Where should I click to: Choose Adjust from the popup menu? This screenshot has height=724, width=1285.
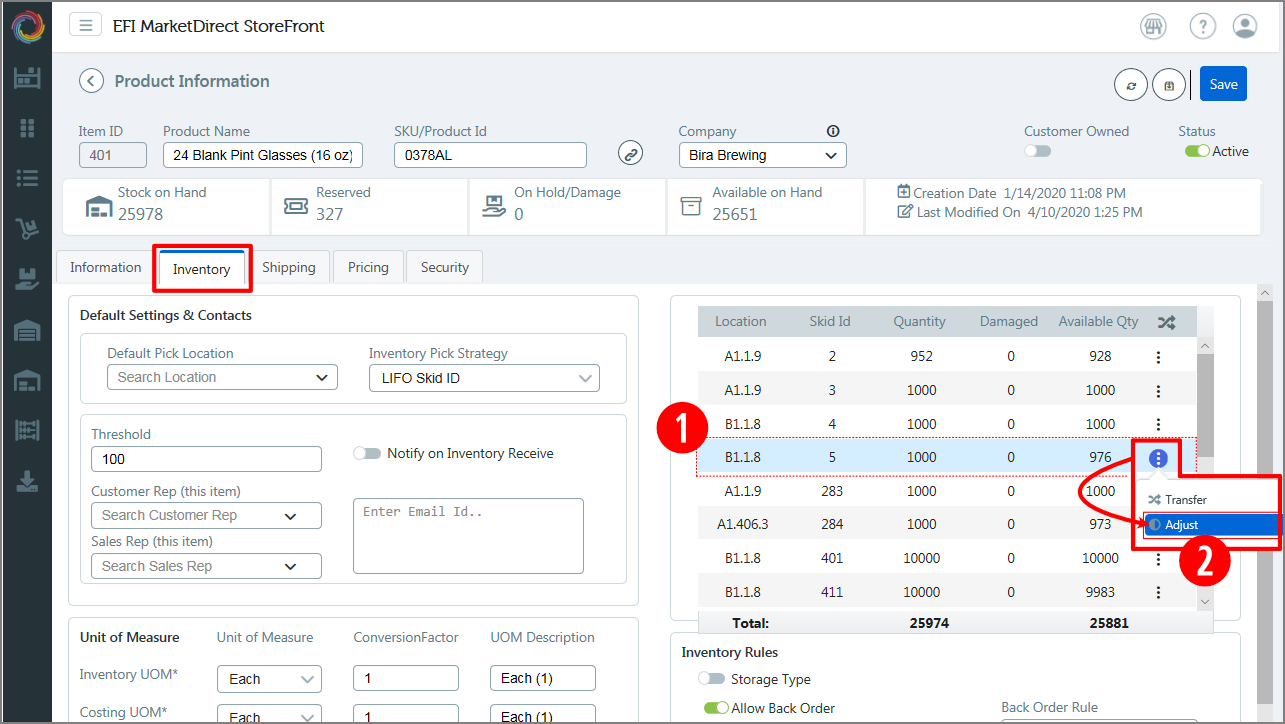1210,524
